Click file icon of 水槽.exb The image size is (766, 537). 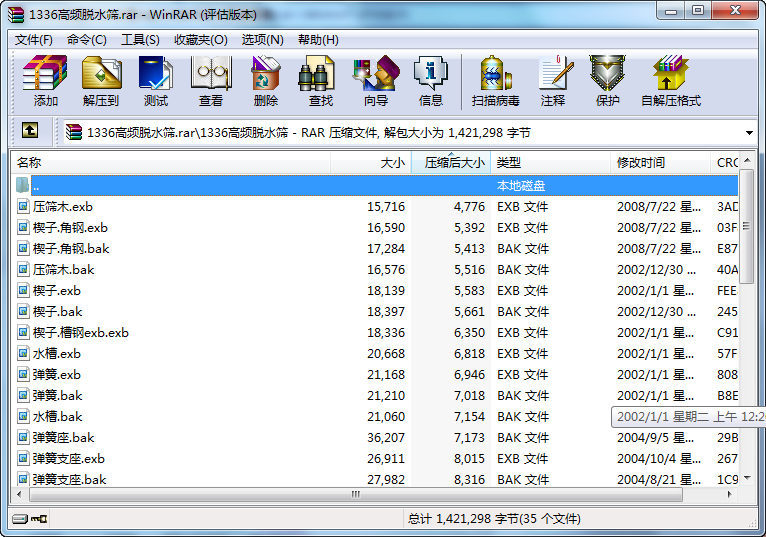click(23, 353)
